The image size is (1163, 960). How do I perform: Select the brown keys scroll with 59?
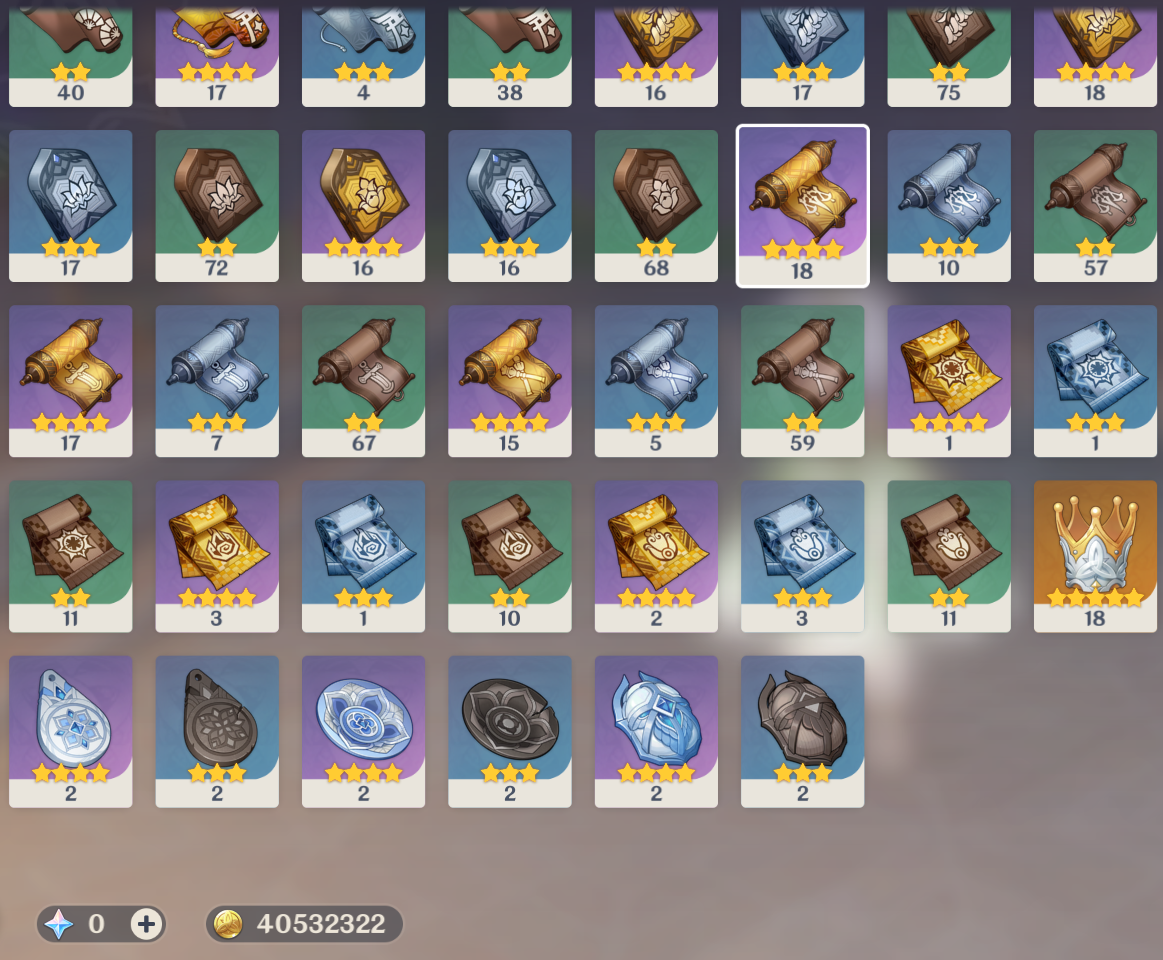pos(802,381)
